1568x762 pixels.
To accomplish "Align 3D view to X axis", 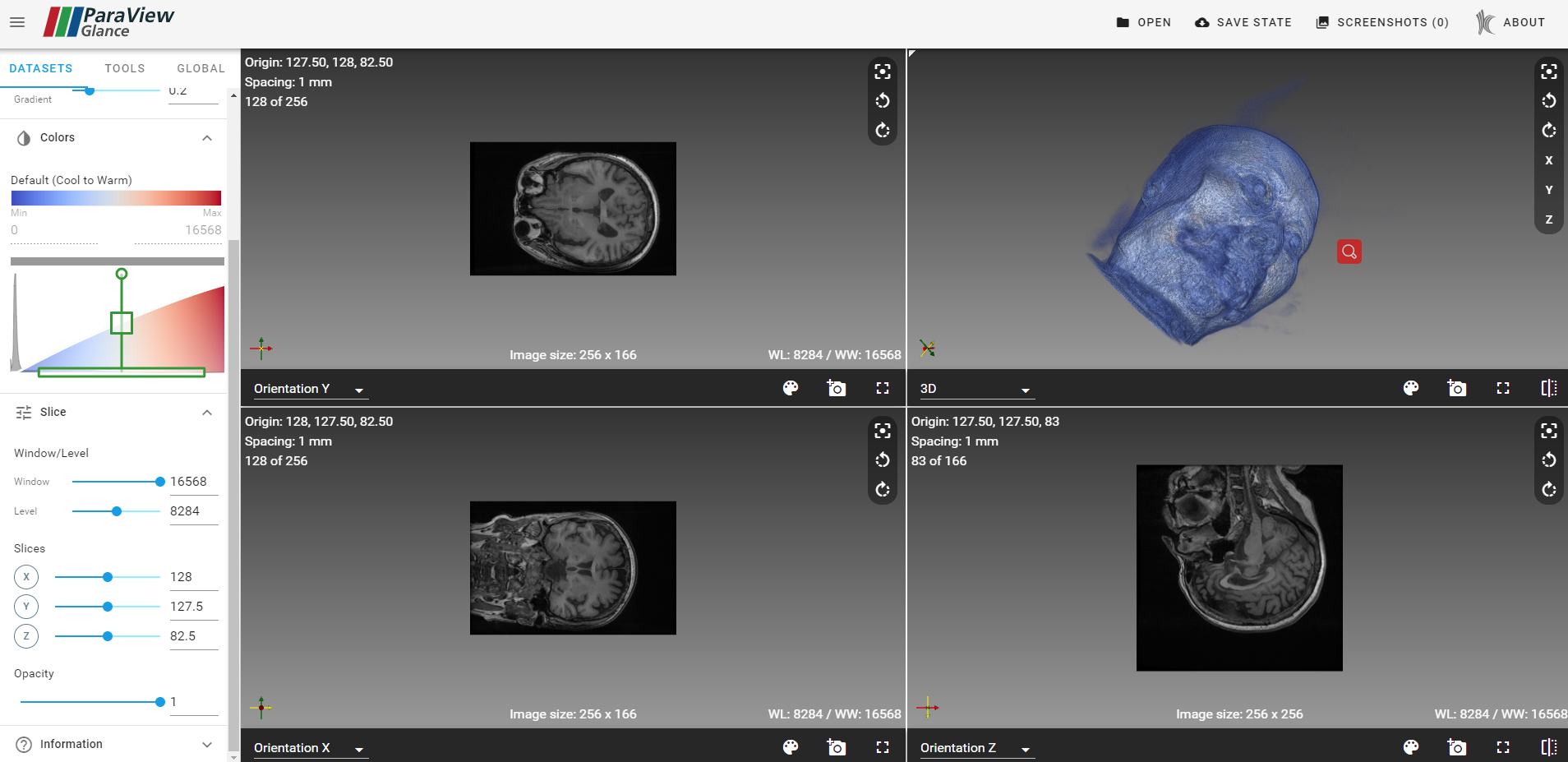I will [x=1549, y=160].
